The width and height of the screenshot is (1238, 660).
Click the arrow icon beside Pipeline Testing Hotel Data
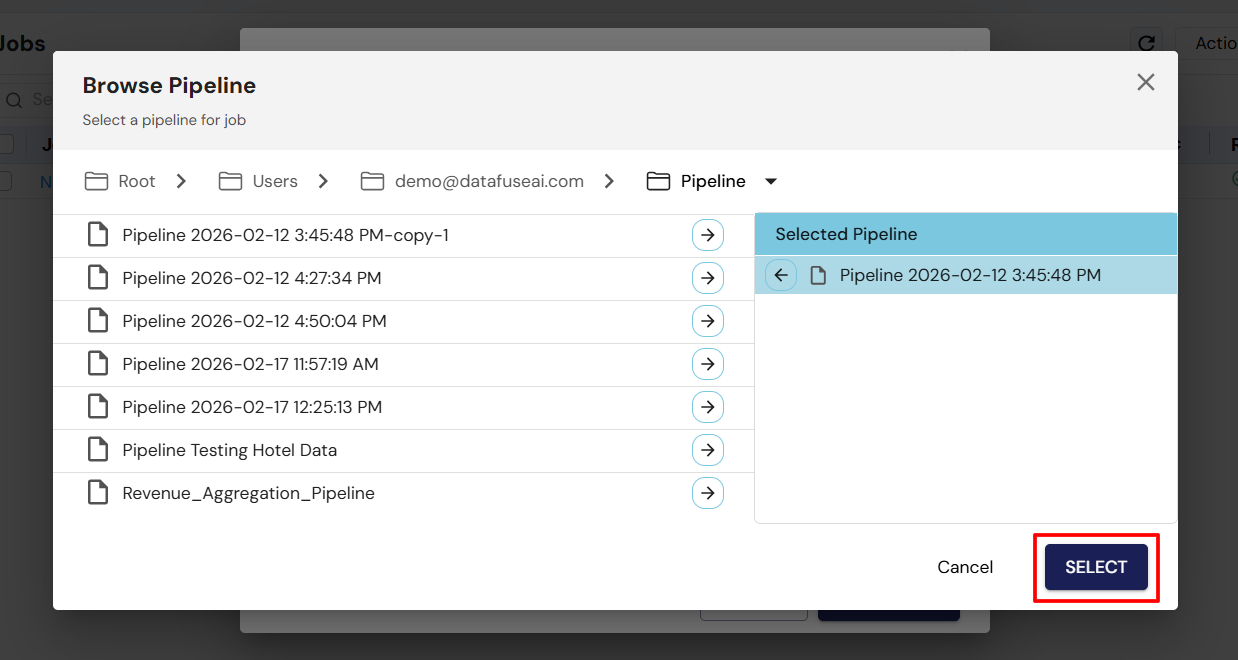point(708,450)
